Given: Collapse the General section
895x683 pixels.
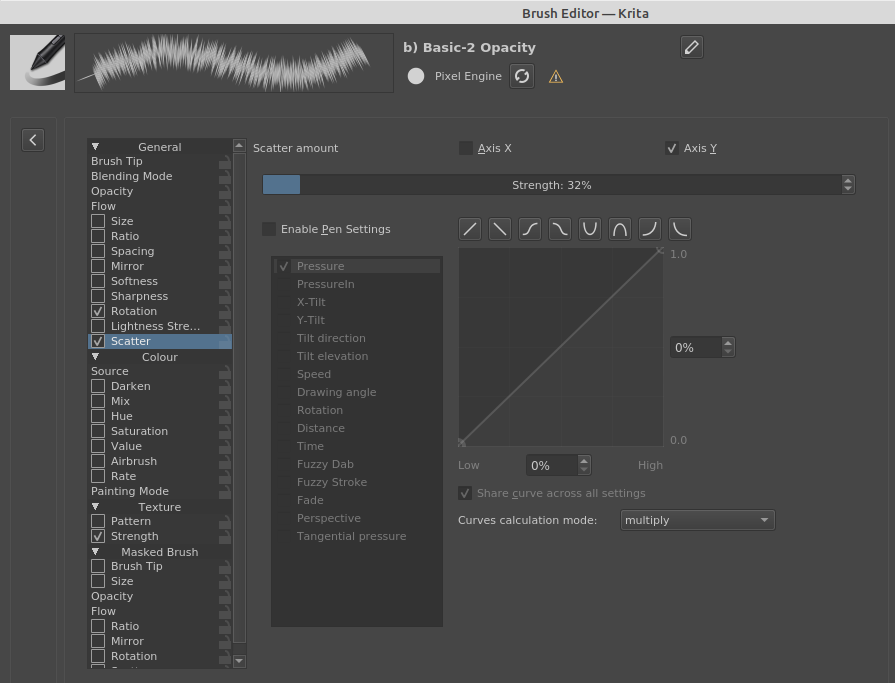Looking at the screenshot, I should click(x=96, y=147).
